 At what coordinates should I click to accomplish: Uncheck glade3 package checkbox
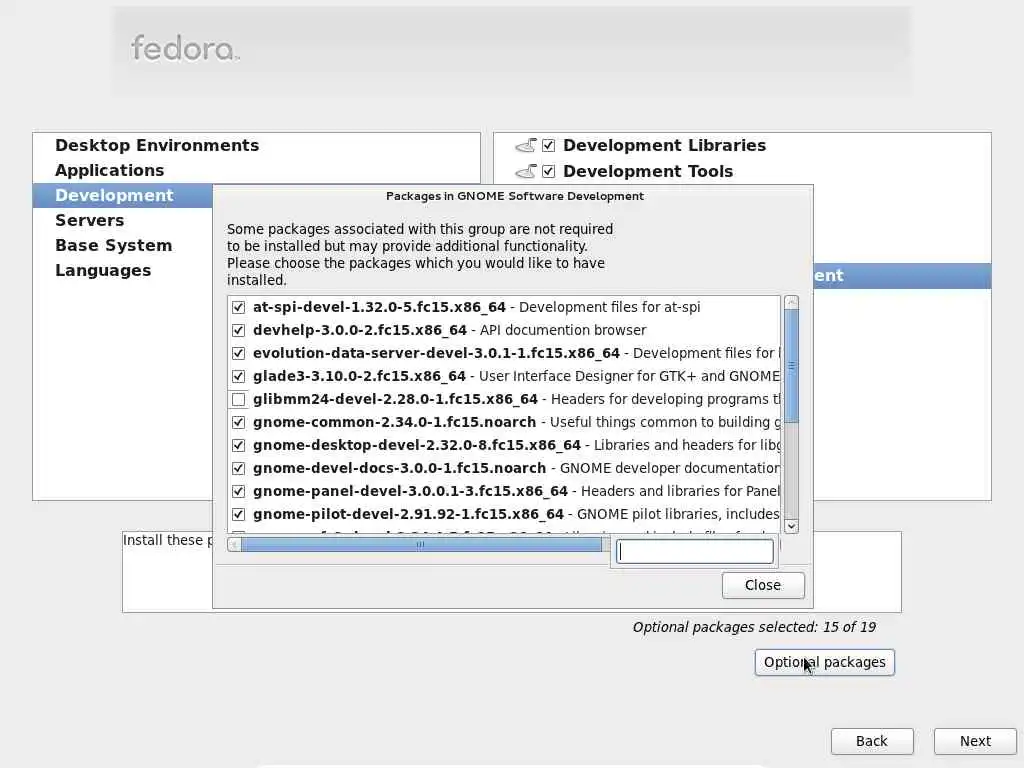point(238,376)
